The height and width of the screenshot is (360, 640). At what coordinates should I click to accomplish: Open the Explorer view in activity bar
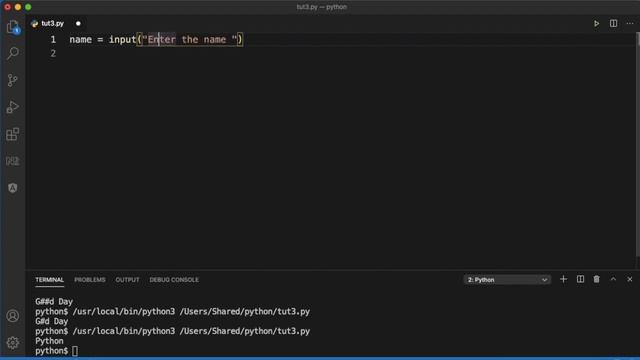[13, 27]
